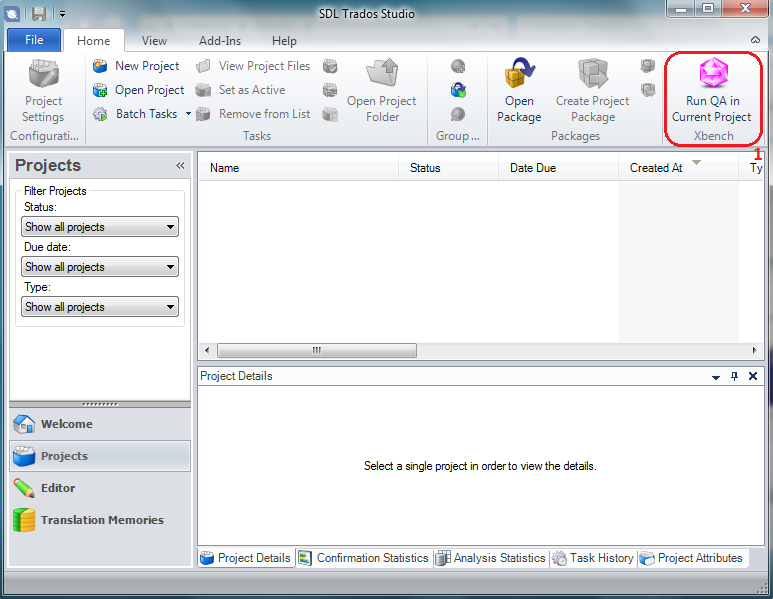Open the quick access toolbar customize dropdown

point(63,14)
